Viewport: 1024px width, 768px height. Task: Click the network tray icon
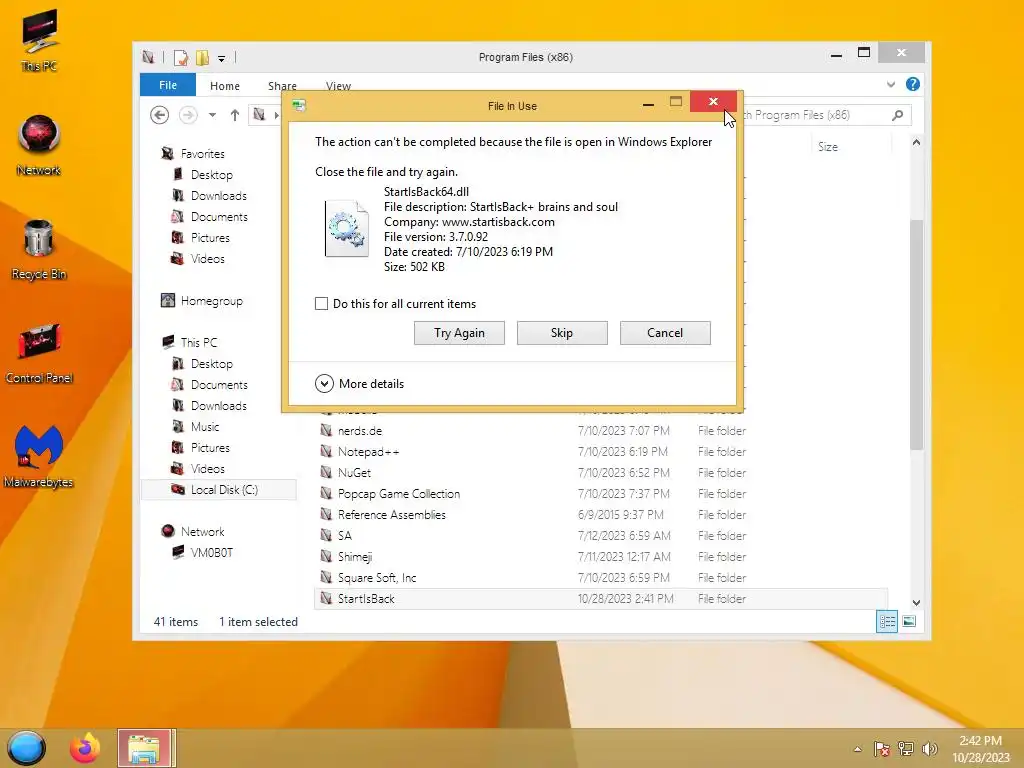(906, 749)
